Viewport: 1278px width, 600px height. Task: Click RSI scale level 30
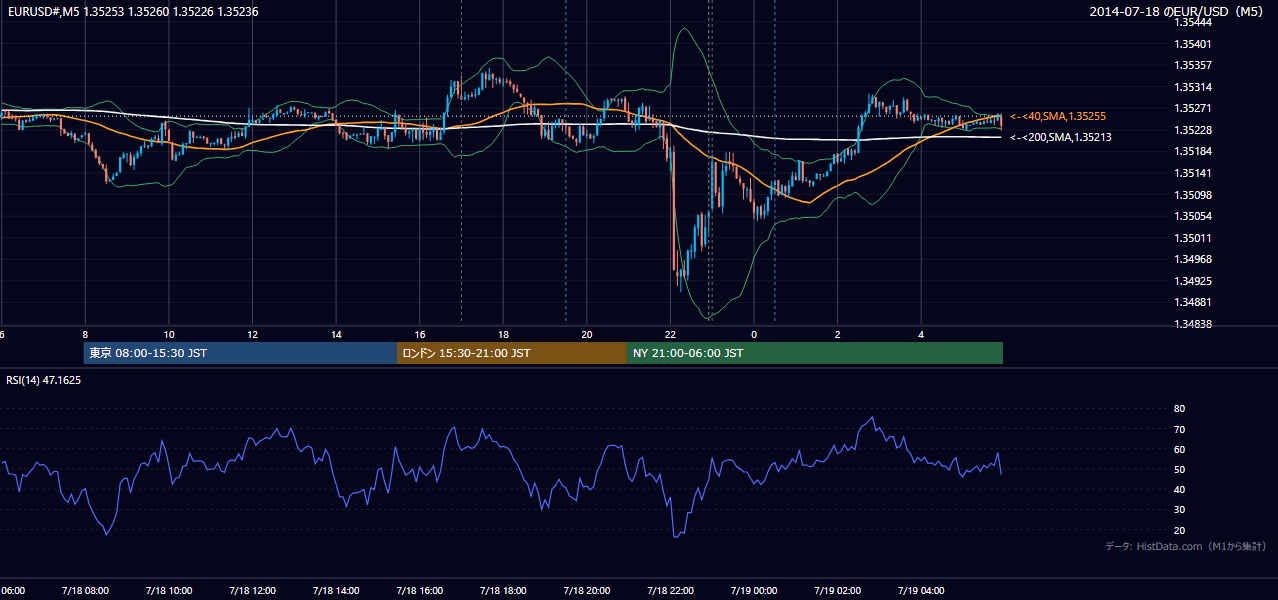coord(1180,509)
